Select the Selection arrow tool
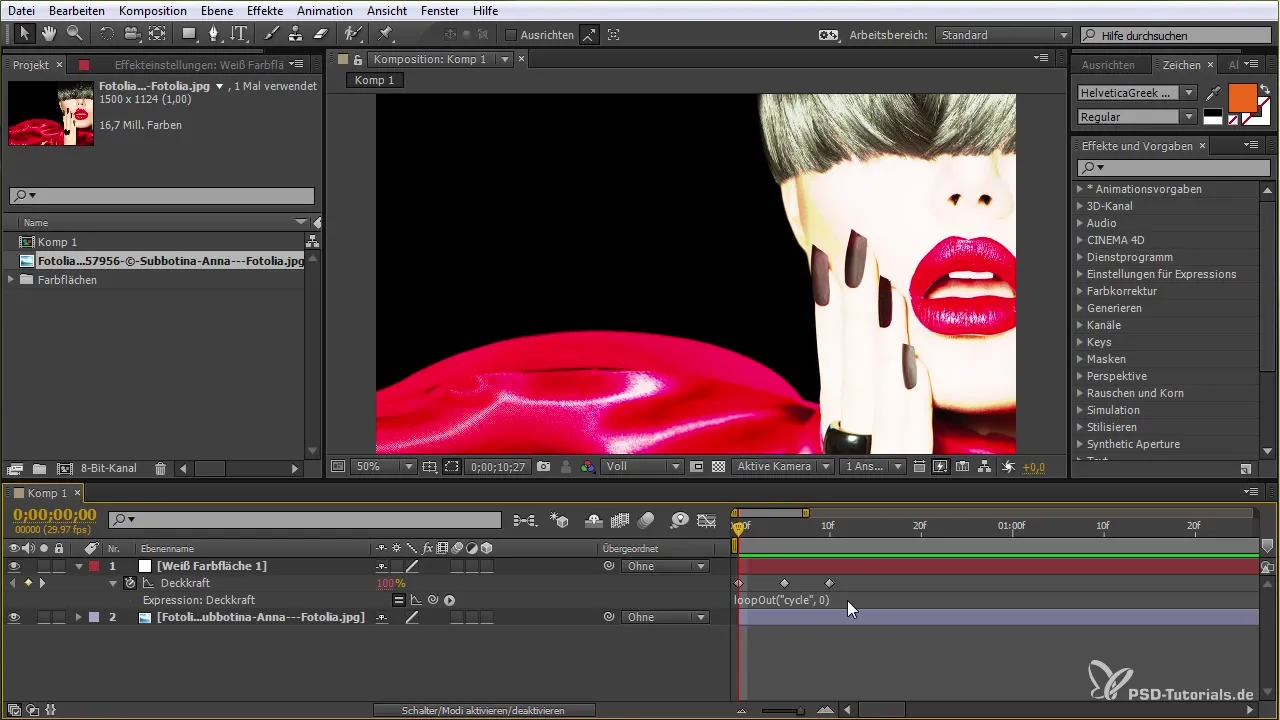This screenshot has width=1280, height=720. click(25, 34)
